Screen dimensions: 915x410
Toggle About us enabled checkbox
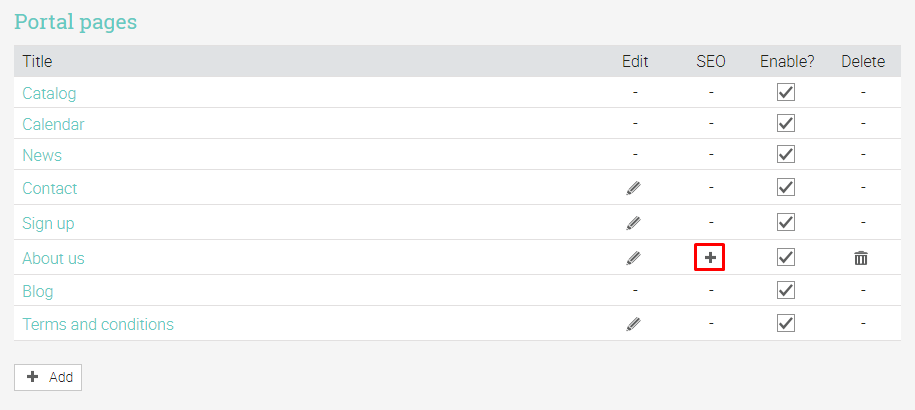(786, 257)
